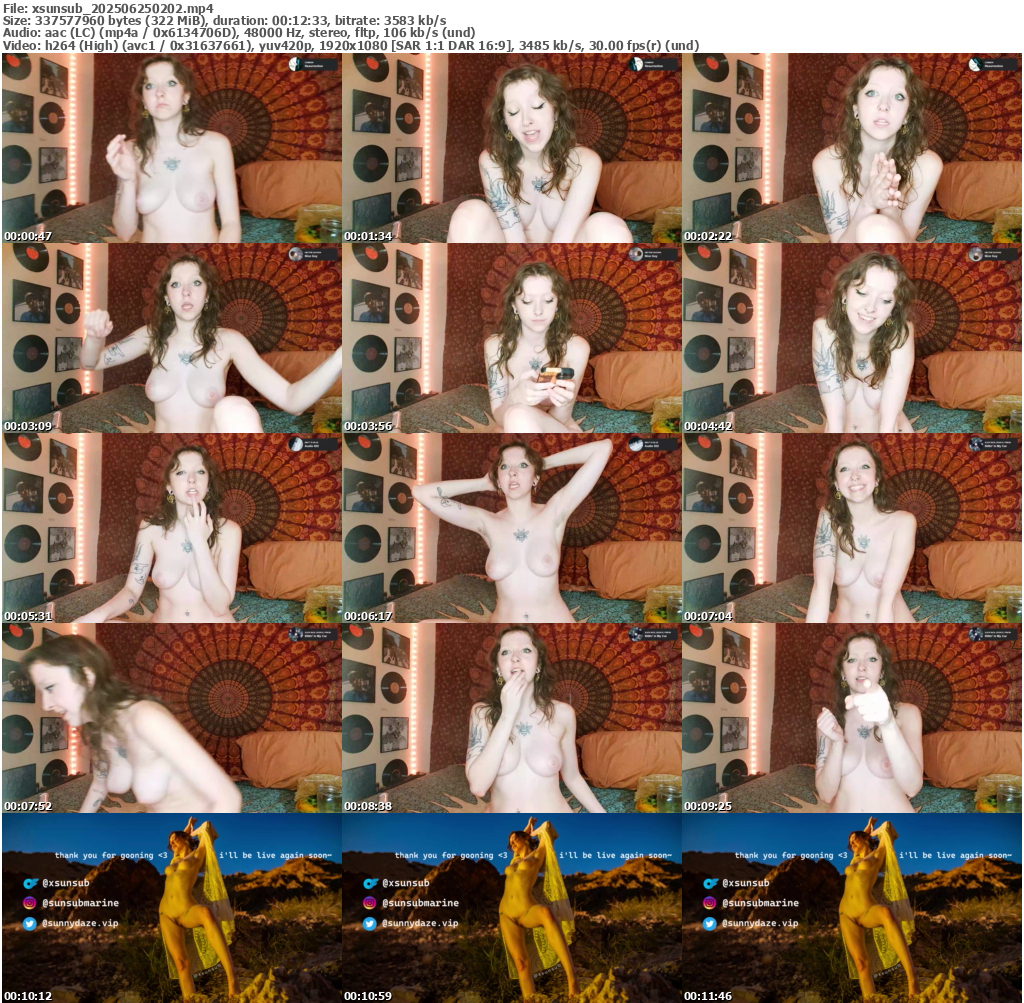Click the now-playing music overlay in the 00:00:47 frame
Viewport: 1024px width, 1003px height.
point(313,64)
